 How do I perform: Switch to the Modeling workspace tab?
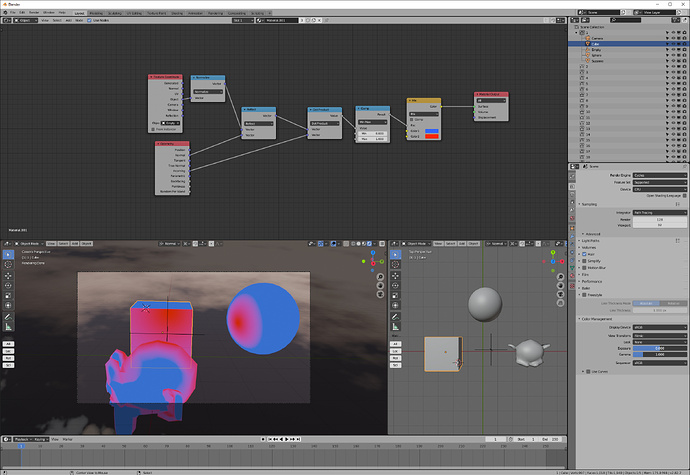[96, 13]
